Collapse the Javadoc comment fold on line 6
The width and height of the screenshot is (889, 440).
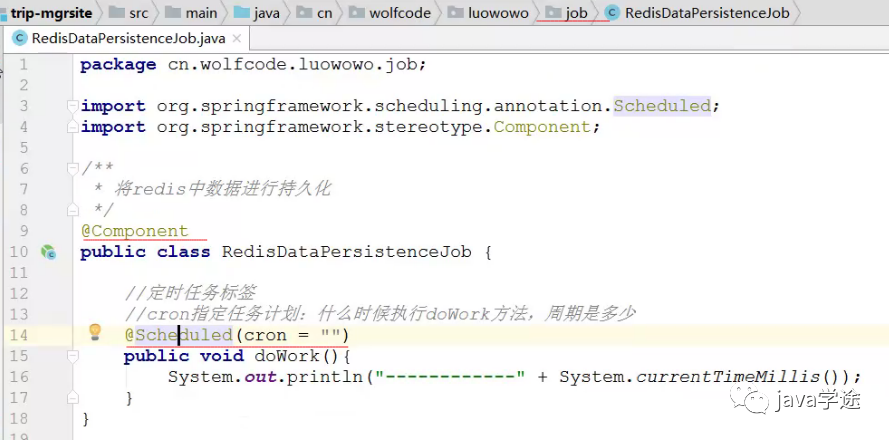pos(72,168)
